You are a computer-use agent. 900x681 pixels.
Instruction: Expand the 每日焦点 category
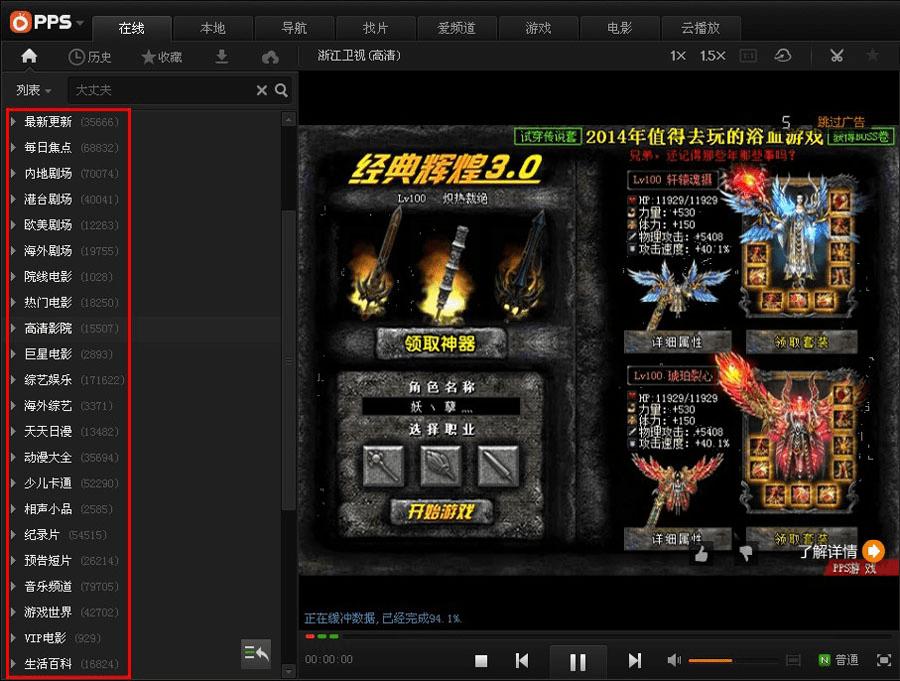(13, 148)
